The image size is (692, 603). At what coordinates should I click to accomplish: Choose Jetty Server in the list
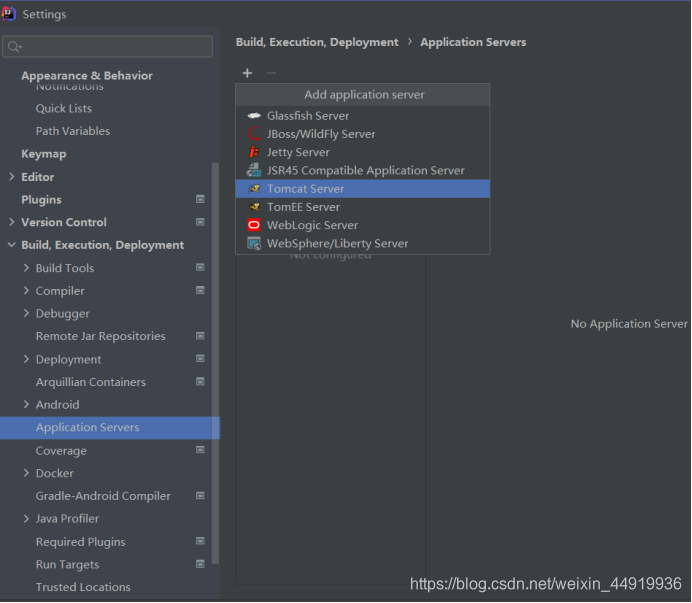click(362, 152)
